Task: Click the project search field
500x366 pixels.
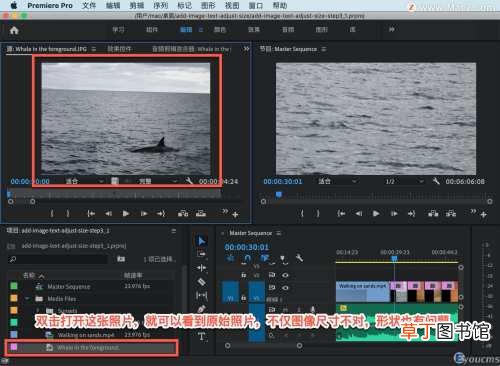Action: tap(58, 259)
